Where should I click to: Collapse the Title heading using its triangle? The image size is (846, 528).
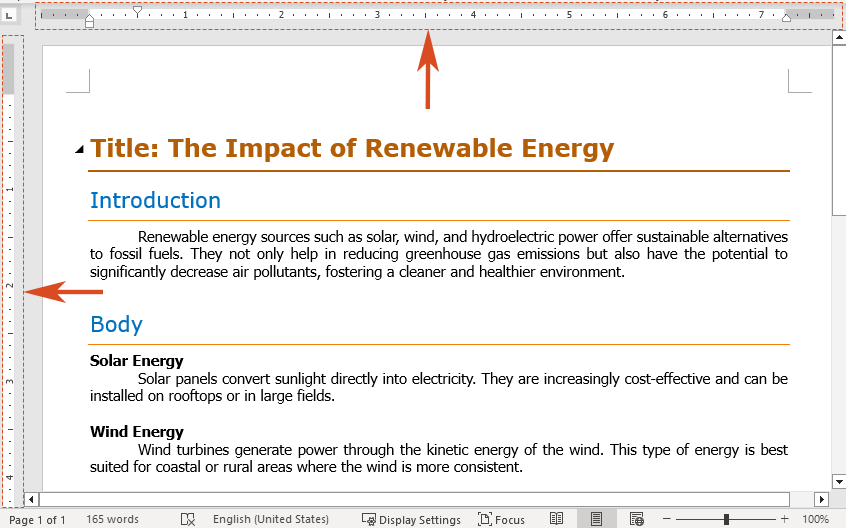(79, 150)
